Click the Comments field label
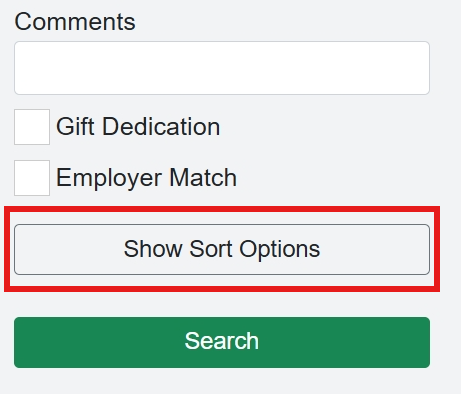The image size is (461, 394). [x=75, y=22]
